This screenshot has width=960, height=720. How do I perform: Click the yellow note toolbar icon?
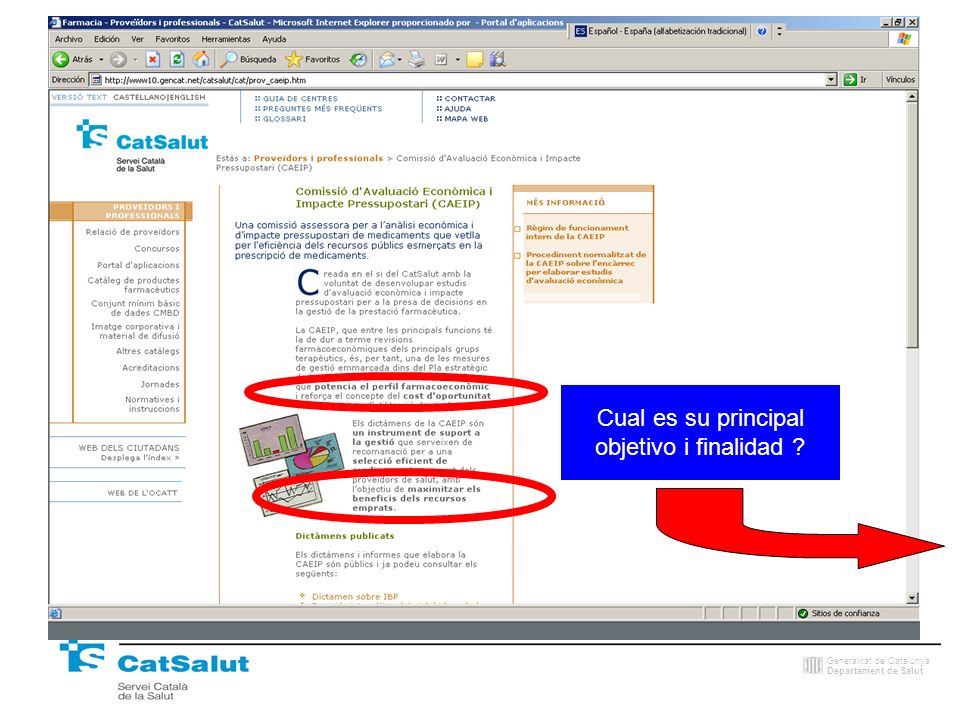click(474, 59)
